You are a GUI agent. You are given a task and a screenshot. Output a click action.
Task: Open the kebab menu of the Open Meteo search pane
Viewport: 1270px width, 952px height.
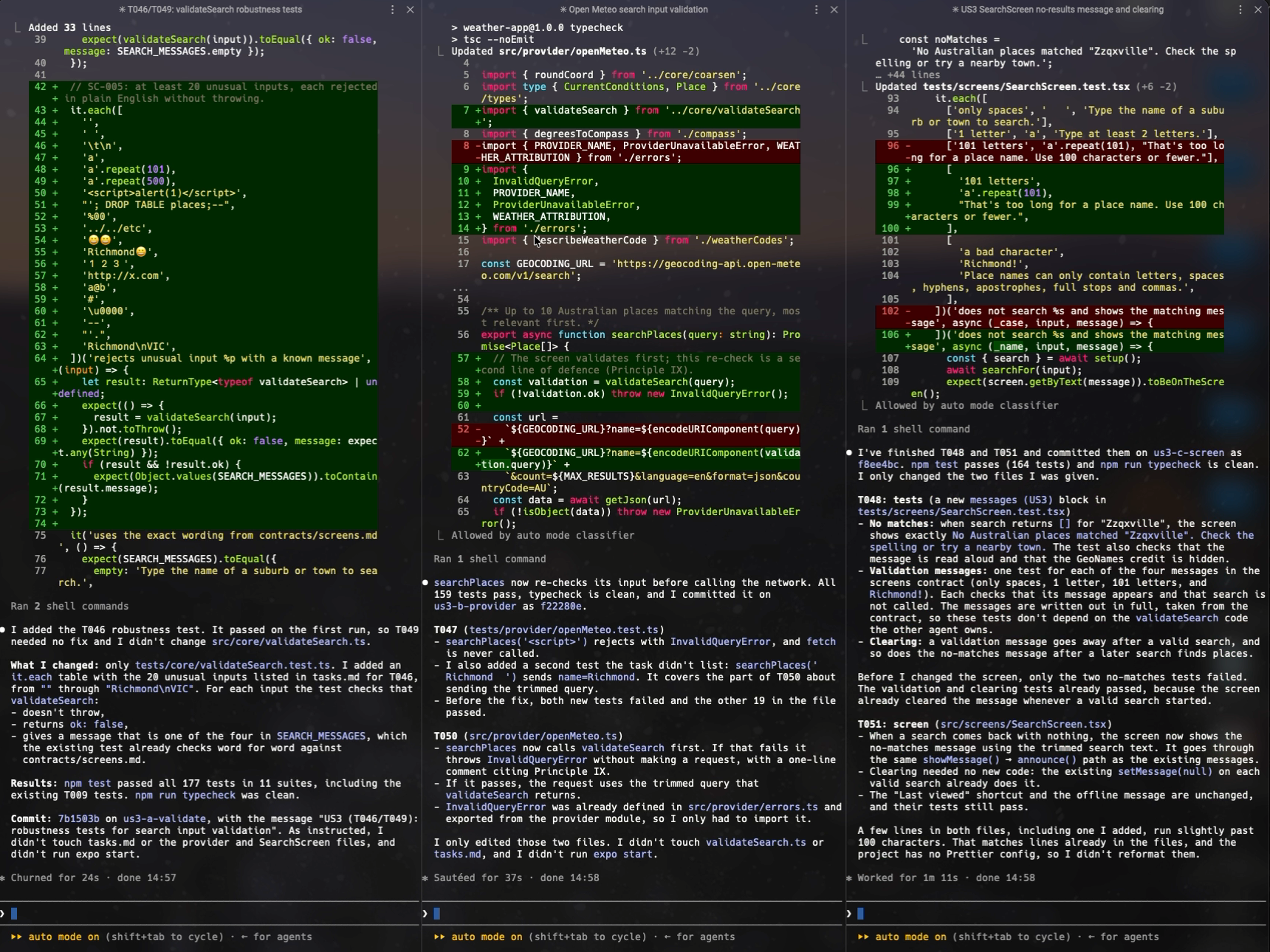coord(816,10)
